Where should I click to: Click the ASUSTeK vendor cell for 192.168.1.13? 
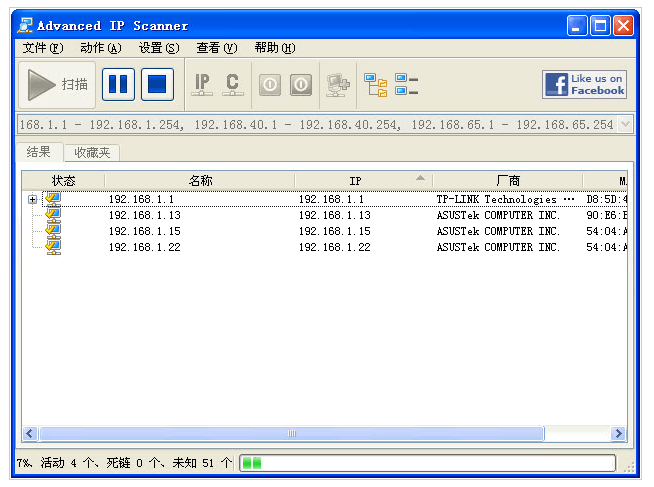498,215
